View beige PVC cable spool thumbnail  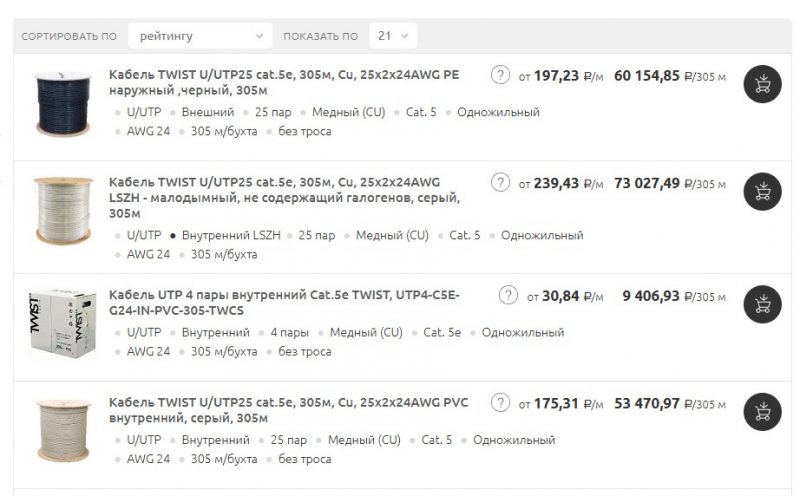(63, 431)
